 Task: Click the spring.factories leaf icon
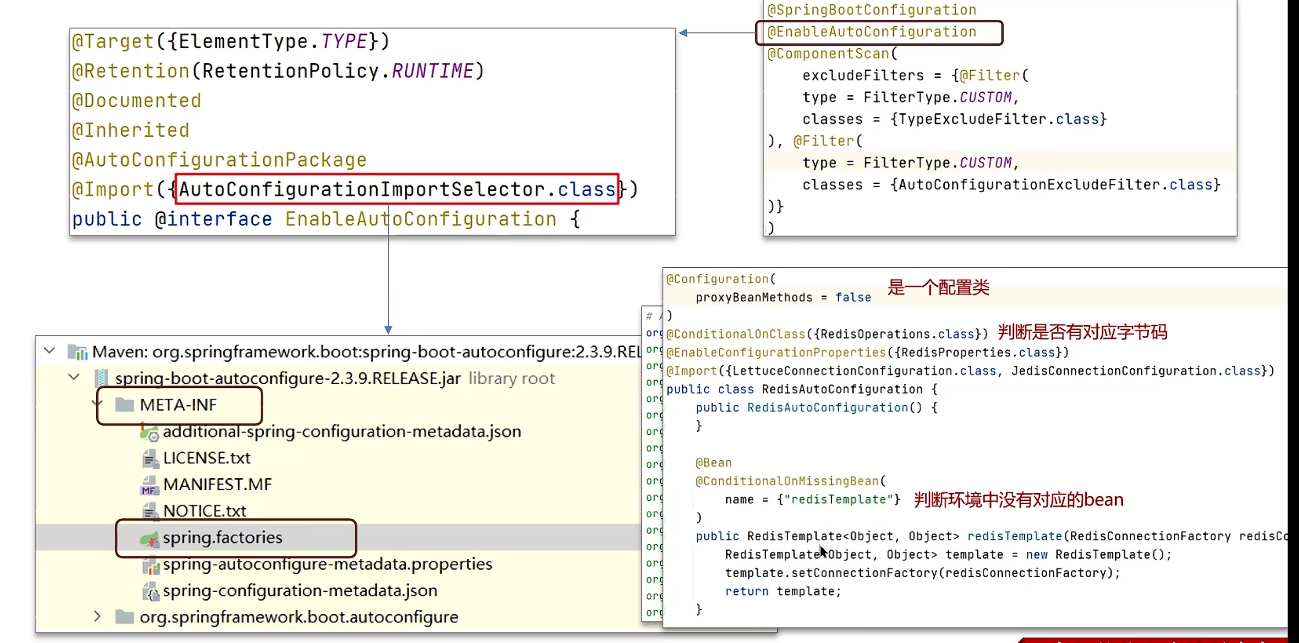coord(150,538)
